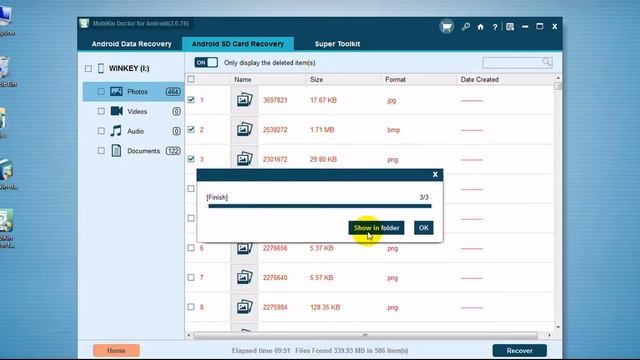
Task: Switch to Android Data Recovery tab
Action: [x=131, y=44]
